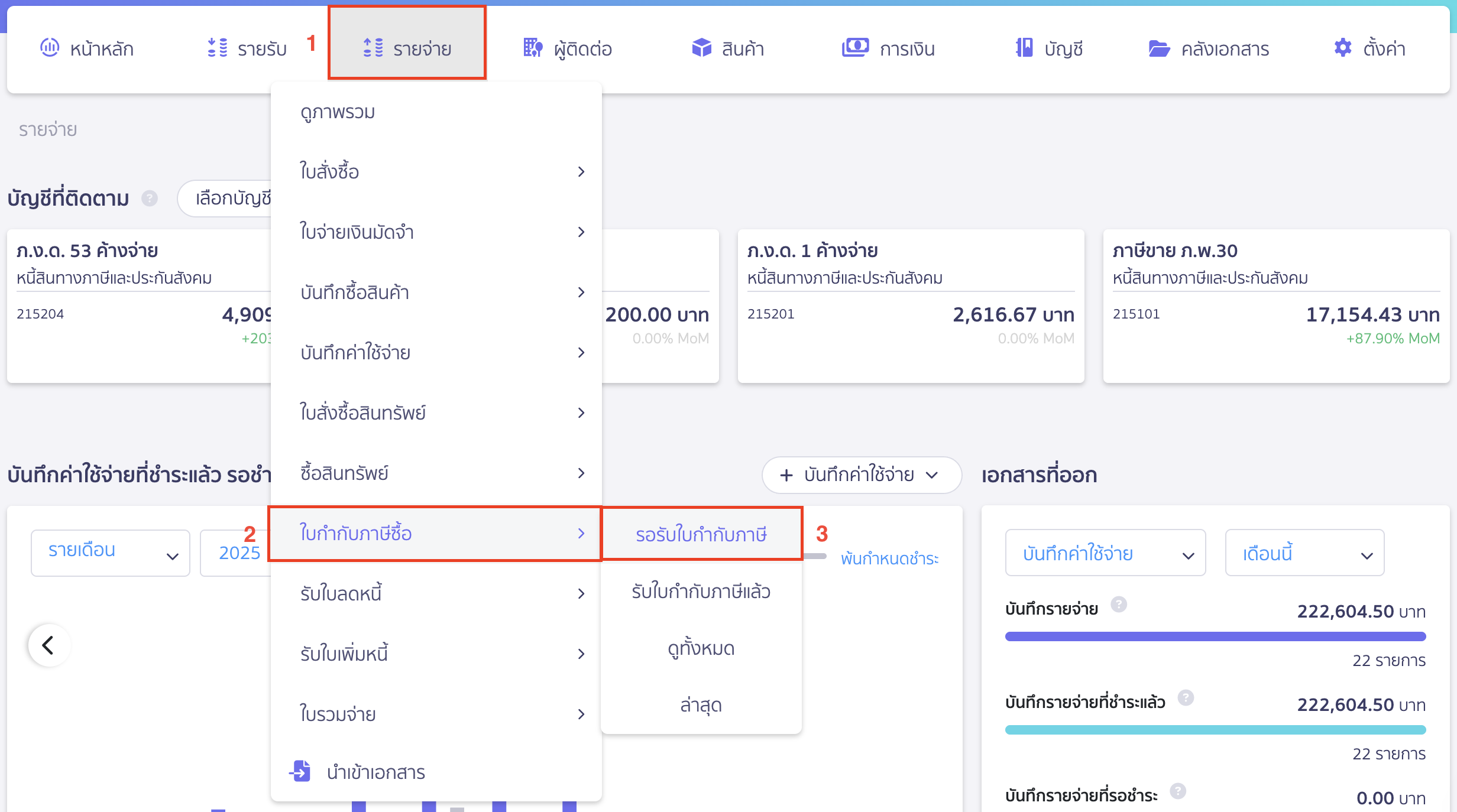Click the การเงิน banknote icon
The height and width of the screenshot is (812, 1457).
pyautogui.click(x=856, y=47)
